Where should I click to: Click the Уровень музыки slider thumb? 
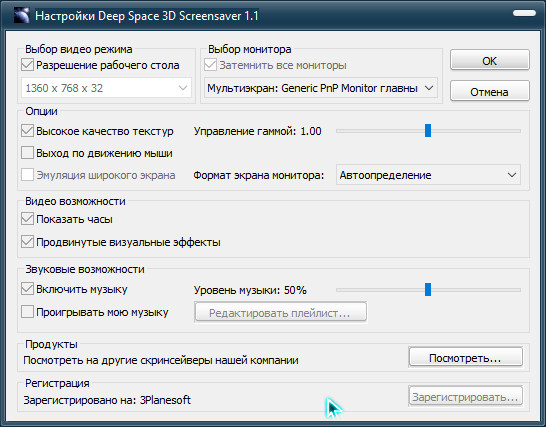coord(428,289)
